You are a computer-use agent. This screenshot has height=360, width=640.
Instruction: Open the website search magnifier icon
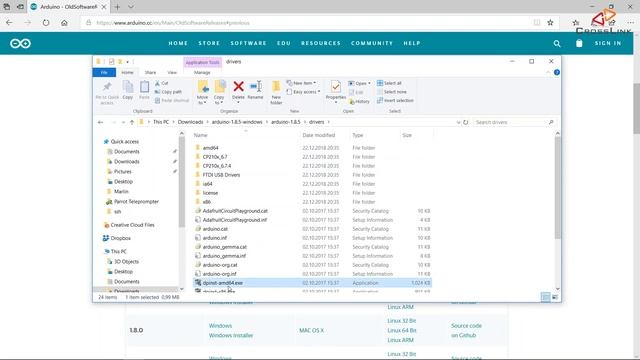click(557, 43)
